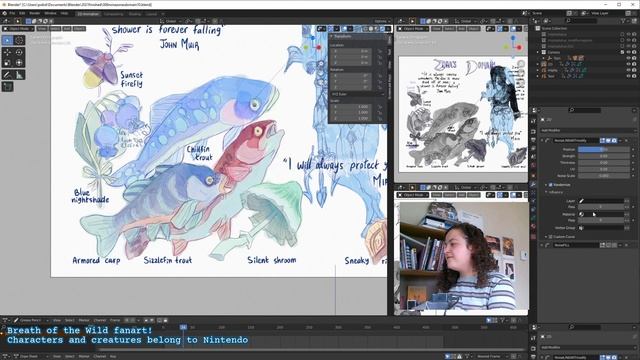The image size is (640, 360).
Task: Toggle first Noise modifier render display
Action: pos(614,140)
